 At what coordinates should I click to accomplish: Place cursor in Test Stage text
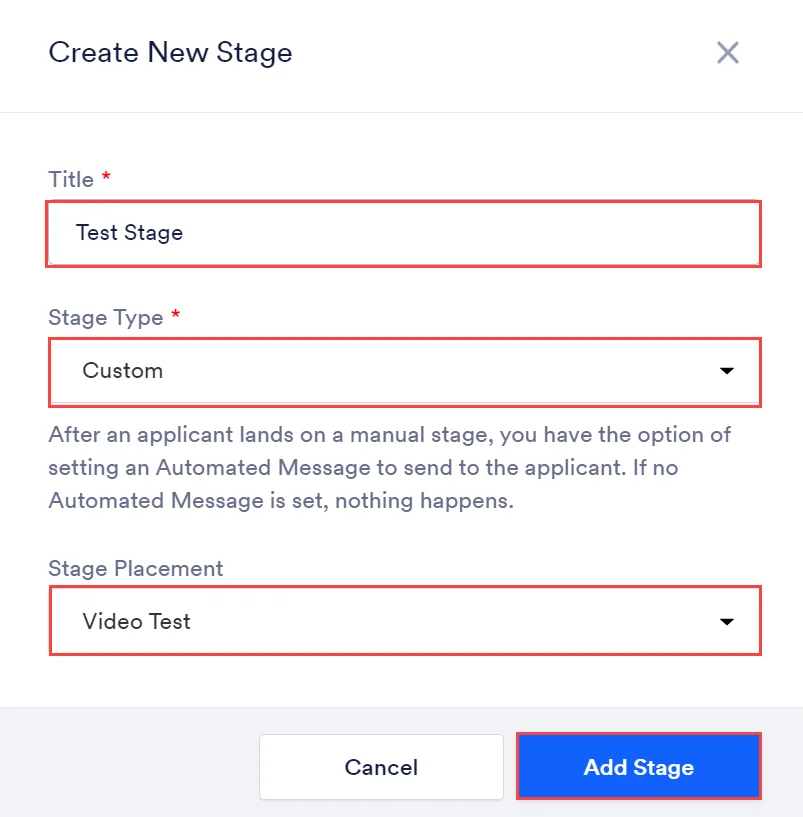(x=129, y=233)
